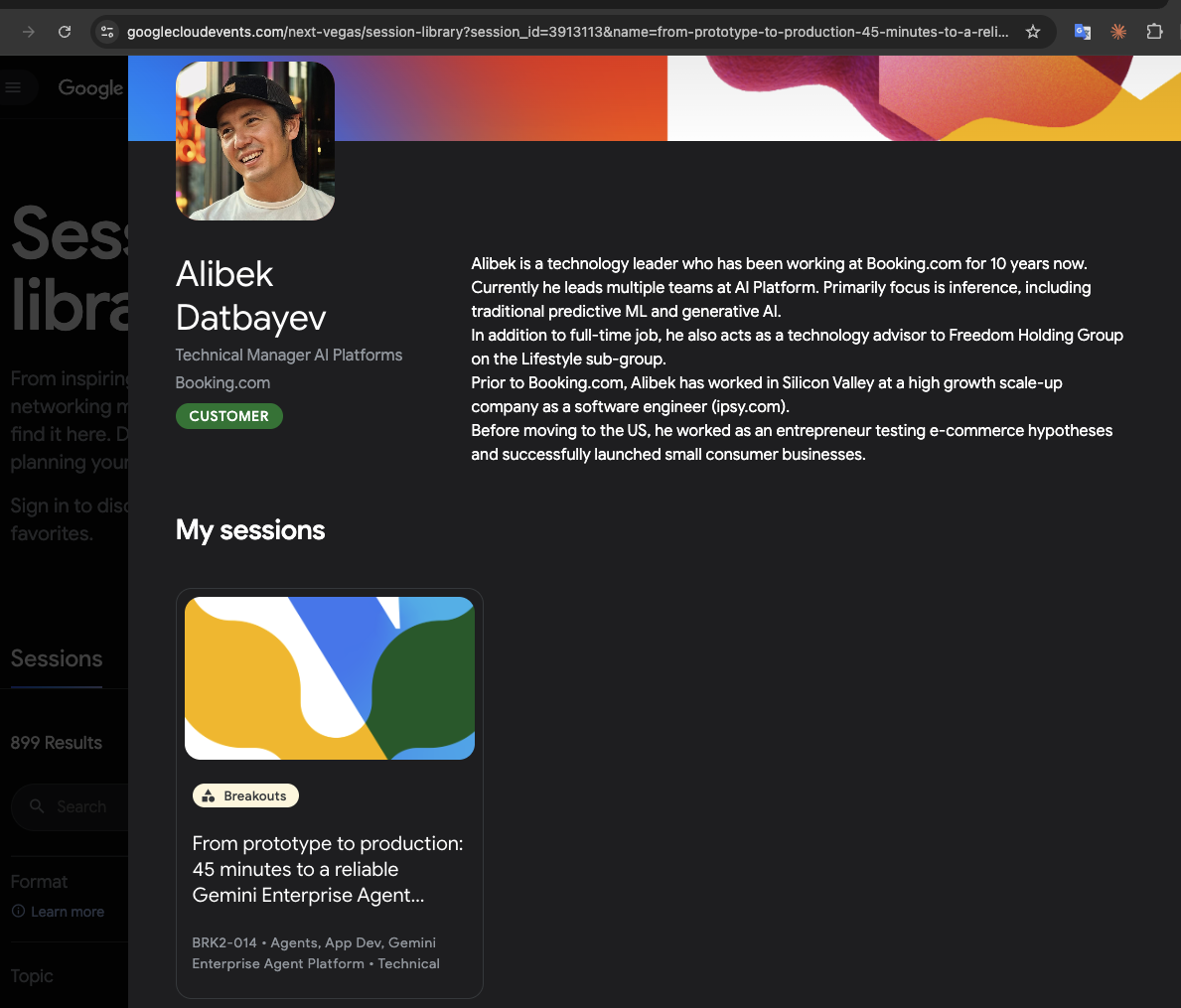Click the Alibek Datbayev name heading
Screen dimensions: 1181x1008
pos(251,296)
